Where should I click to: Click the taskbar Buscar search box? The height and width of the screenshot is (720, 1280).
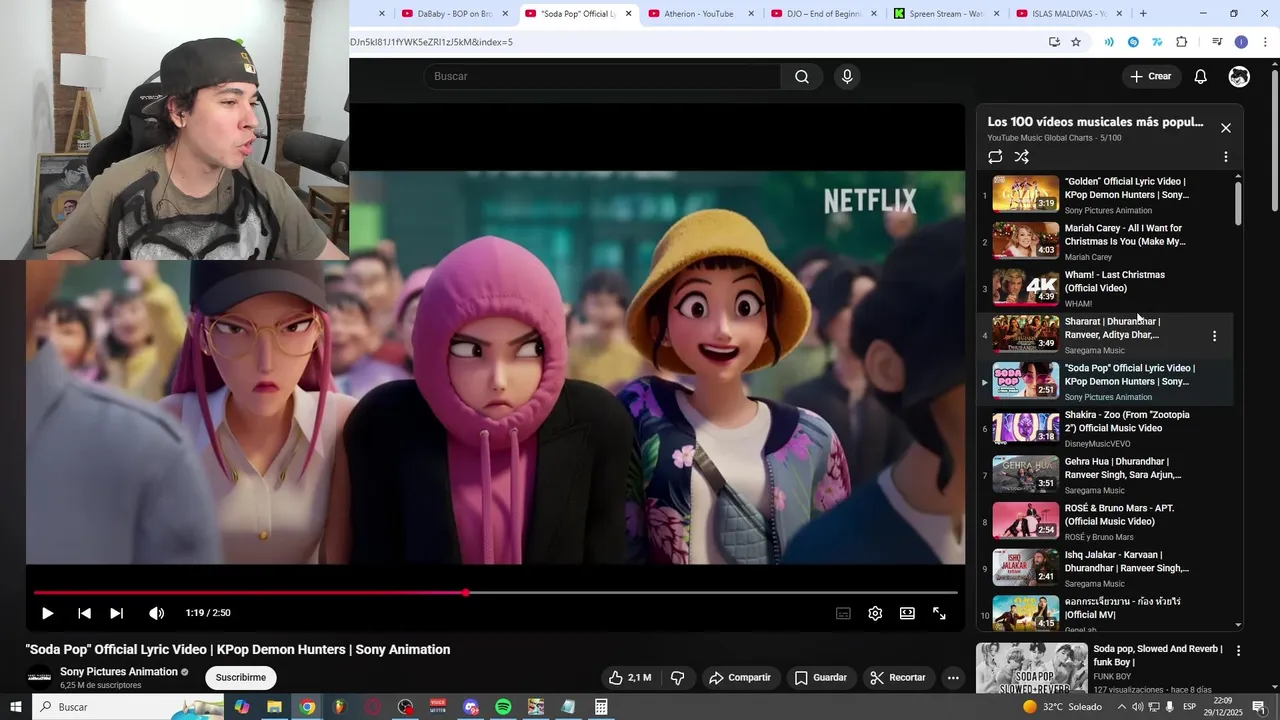[x=128, y=707]
